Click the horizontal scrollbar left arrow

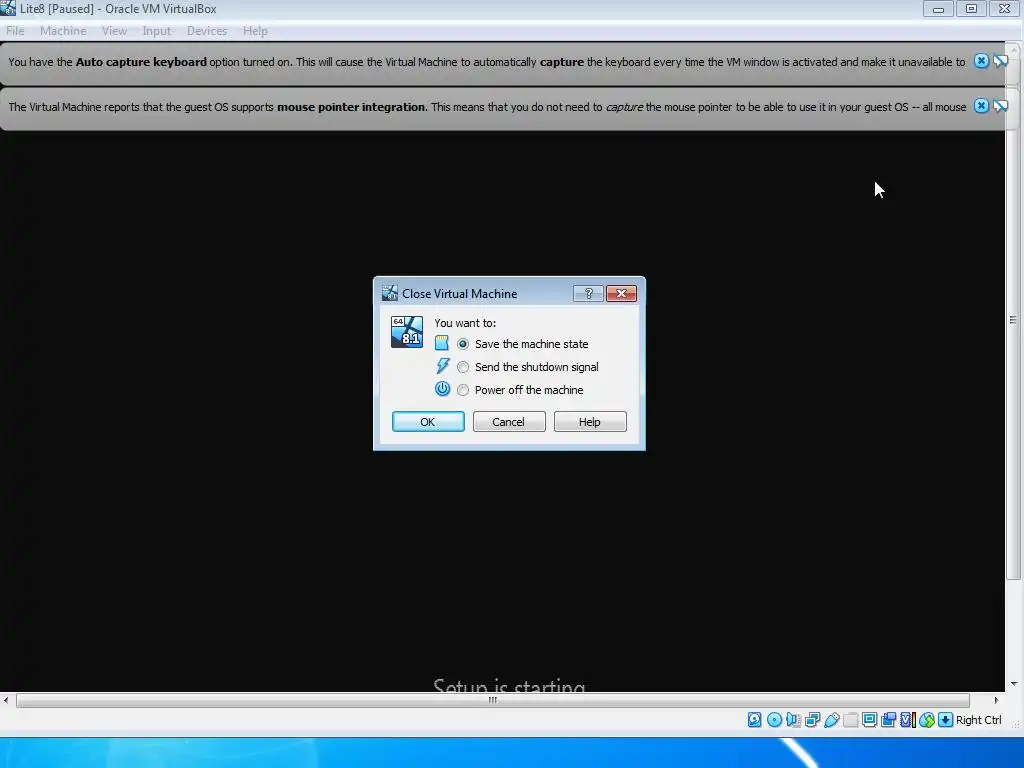click(x=6, y=700)
